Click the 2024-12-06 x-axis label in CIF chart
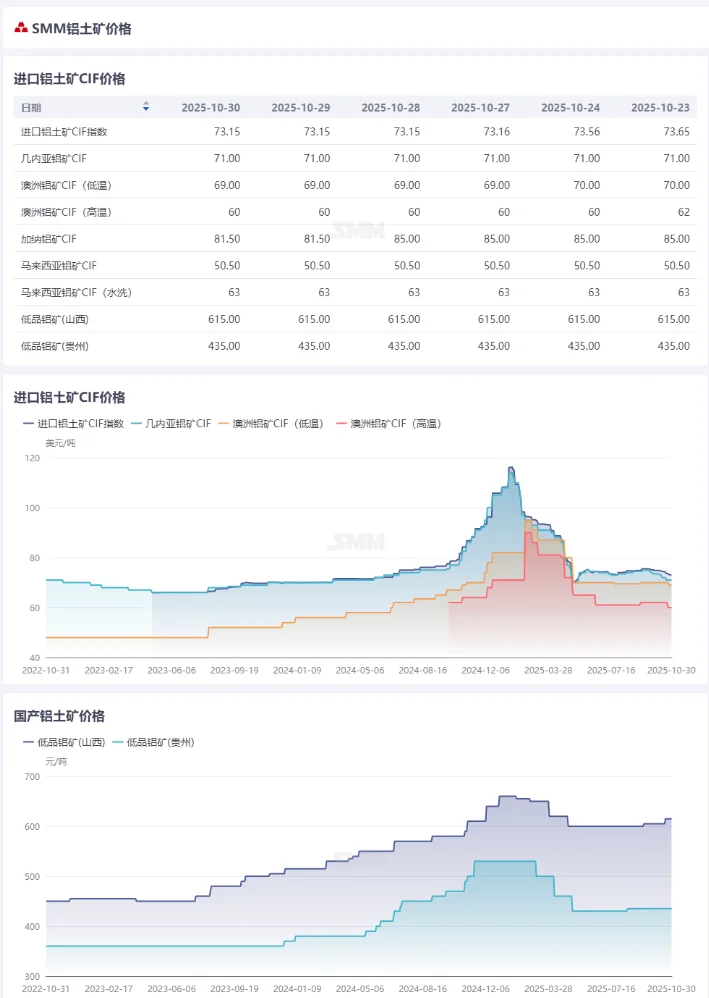This screenshot has height=998, width=709. (486, 670)
